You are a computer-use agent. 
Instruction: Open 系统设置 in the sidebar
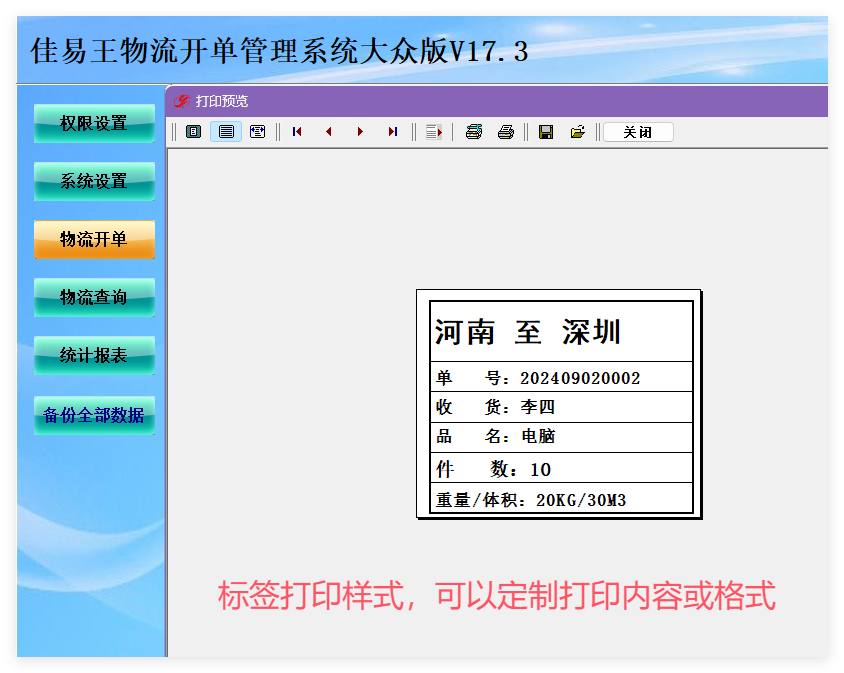pos(94,181)
